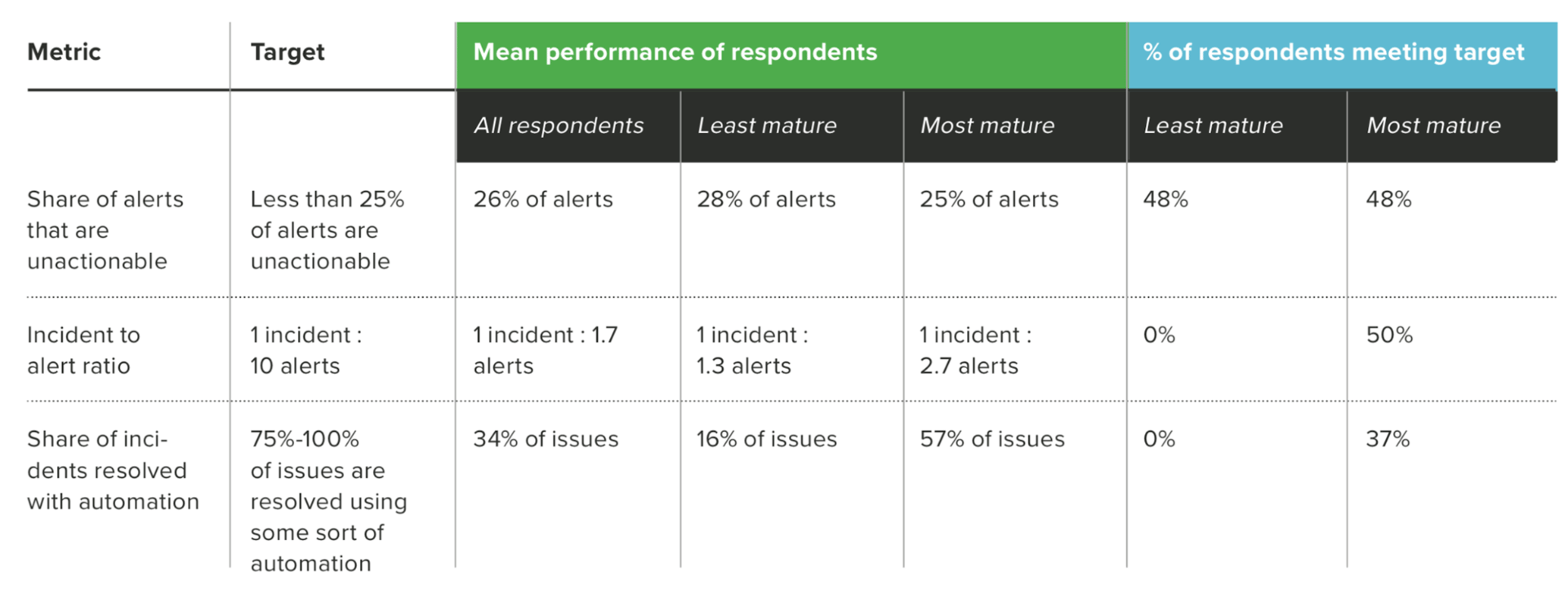Click the Less than 25% target cell
Viewport: 1568px width, 599px height.
tap(327, 230)
